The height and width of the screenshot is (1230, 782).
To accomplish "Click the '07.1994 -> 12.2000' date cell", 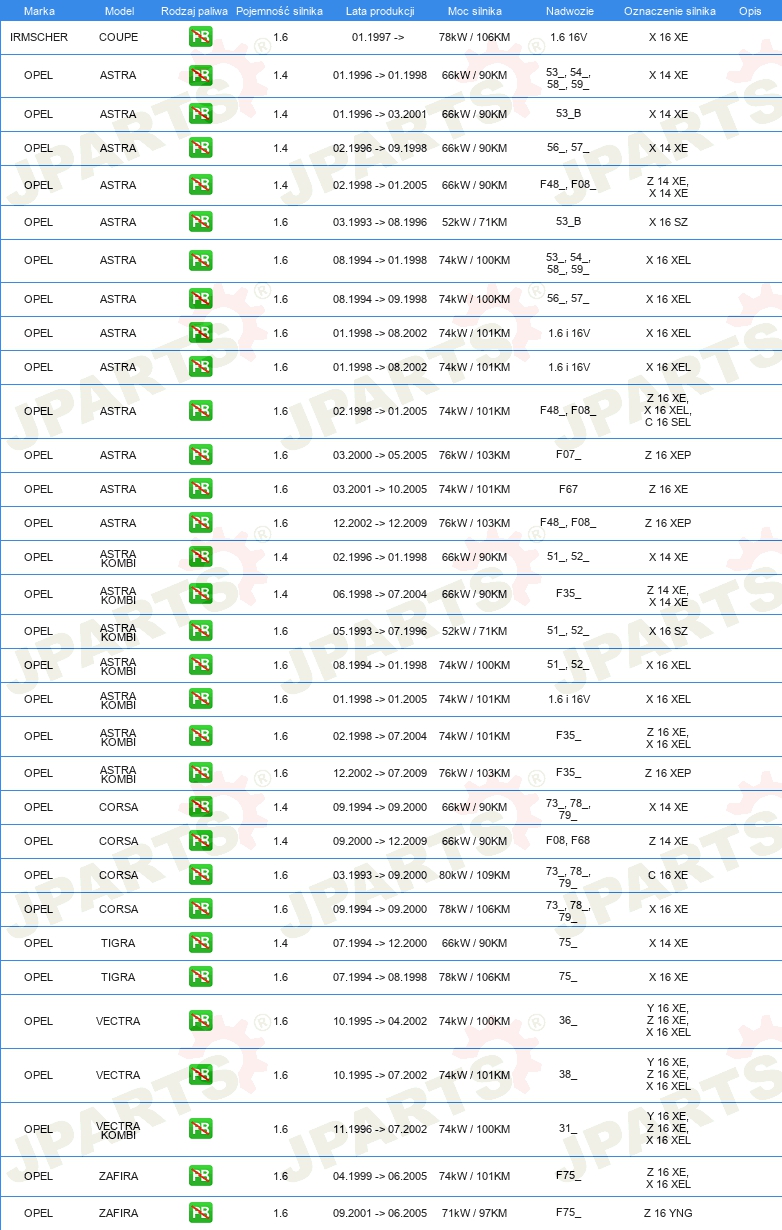I will coord(380,943).
